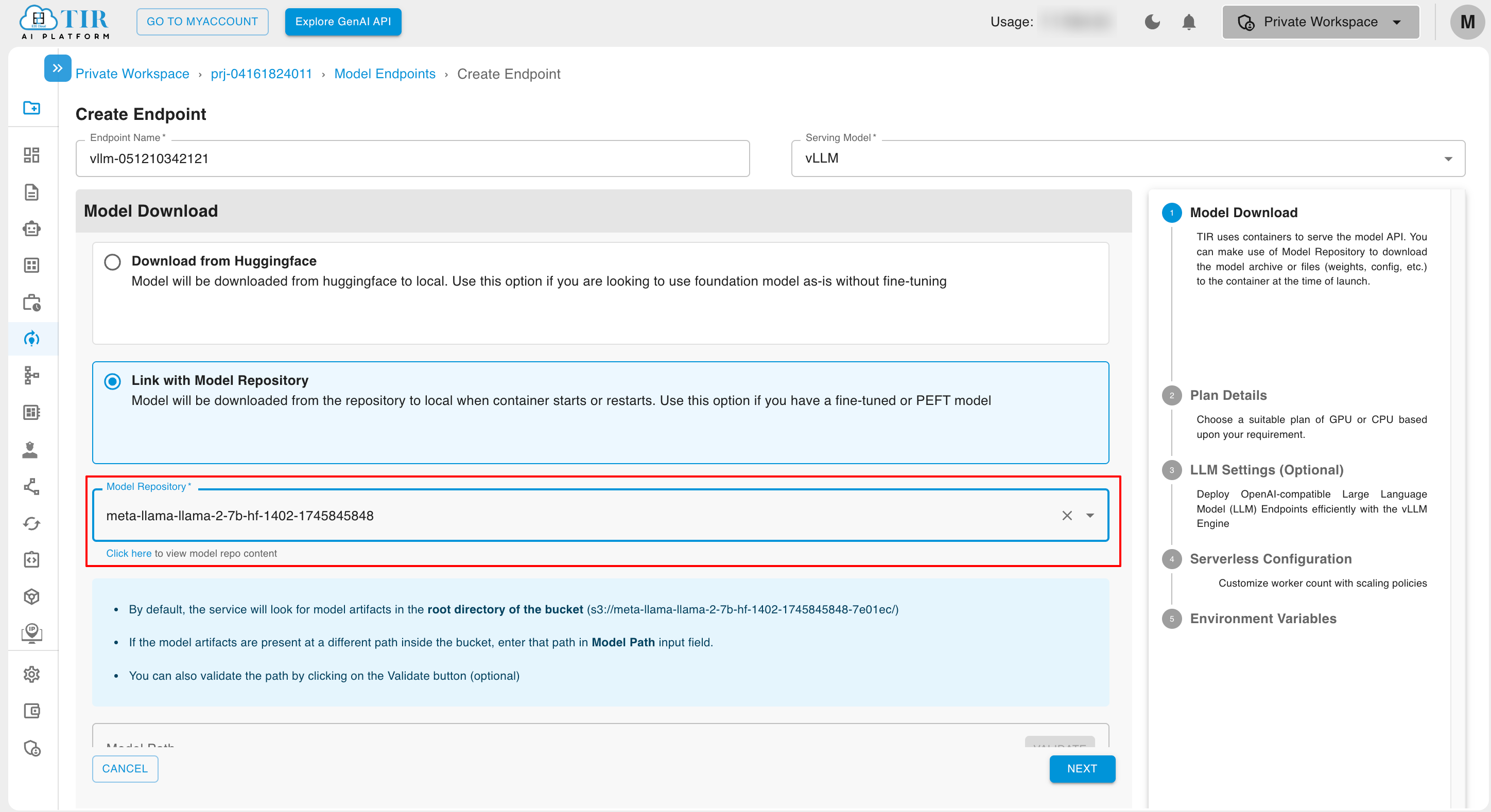Select Link with Model Repository radio option
The image size is (1491, 812).
tap(112, 381)
